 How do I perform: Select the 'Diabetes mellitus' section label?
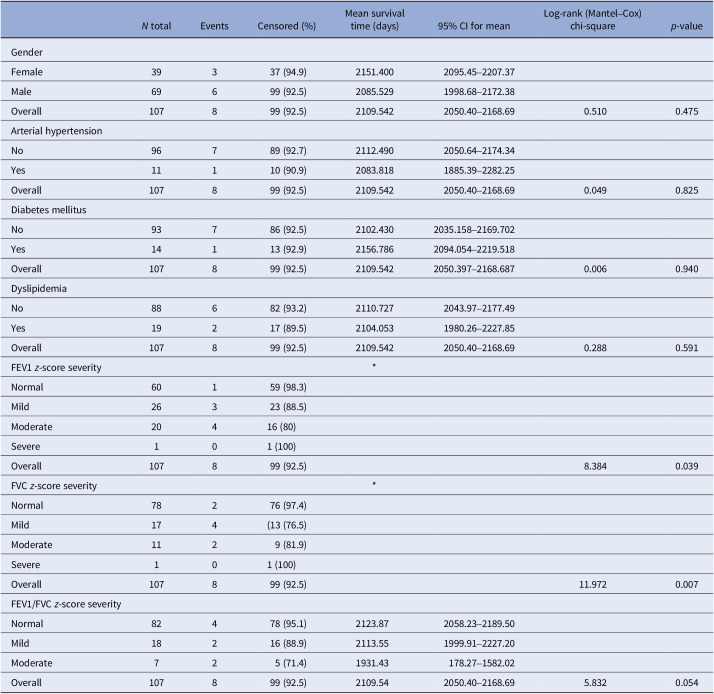click(49, 209)
